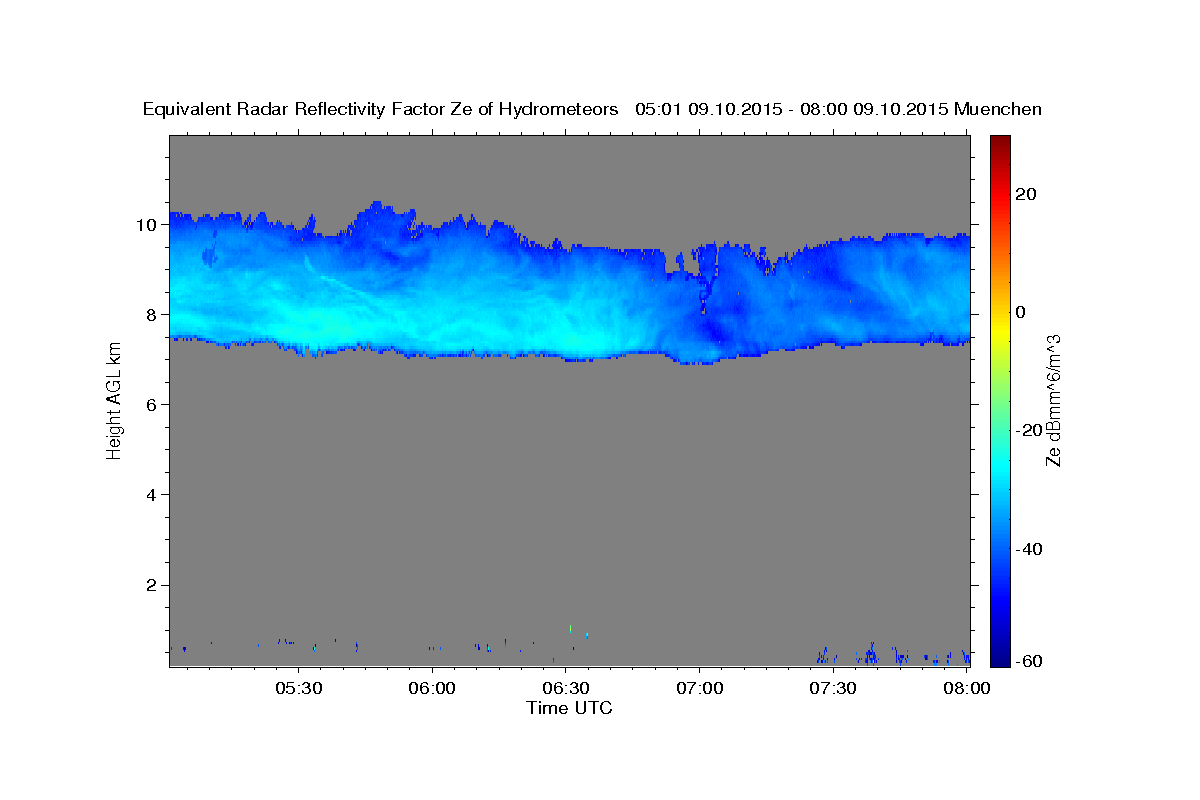Viewport: 1200px width, 800px height.
Task: Click the 05:30 time tick label
Action: click(299, 689)
